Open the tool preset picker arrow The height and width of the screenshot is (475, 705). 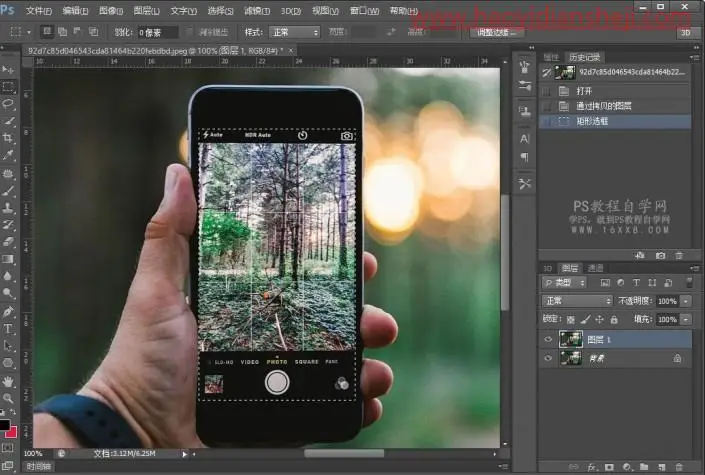(x=29, y=32)
